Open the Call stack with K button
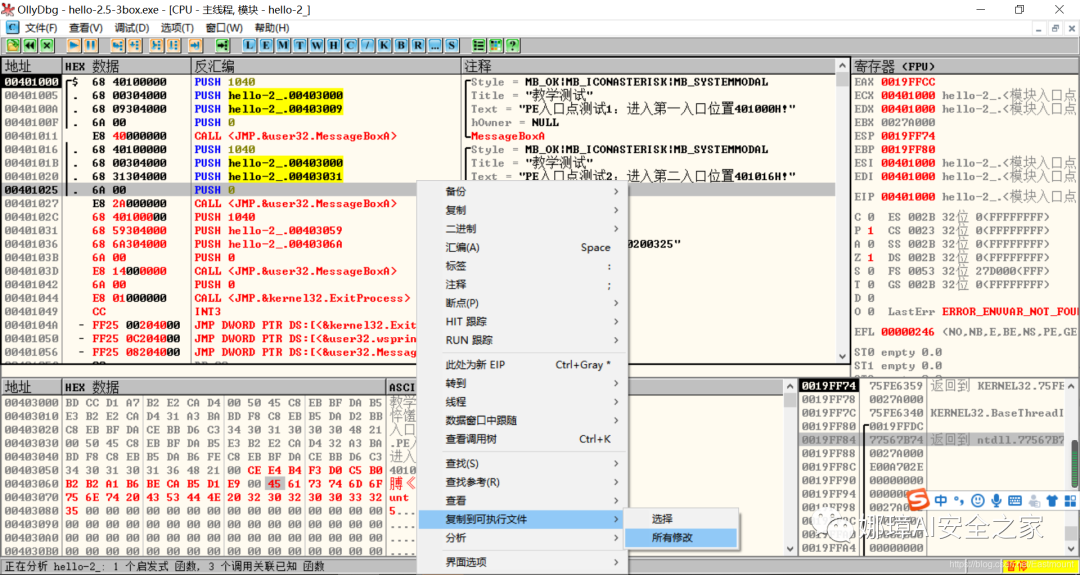1080x575 pixels. [384, 45]
